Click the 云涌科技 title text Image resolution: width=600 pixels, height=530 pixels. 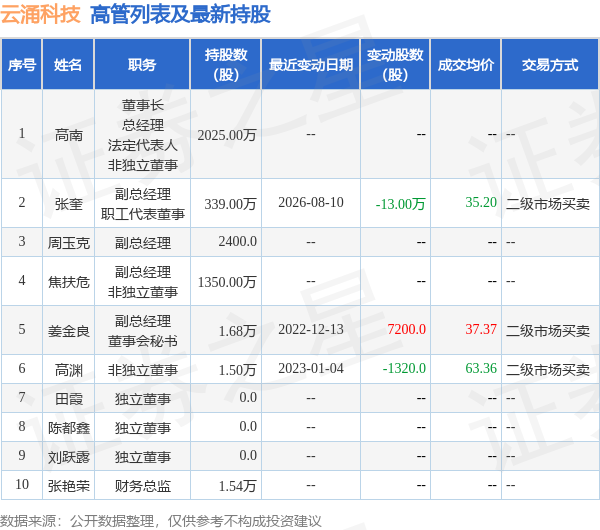pyautogui.click(x=40, y=15)
